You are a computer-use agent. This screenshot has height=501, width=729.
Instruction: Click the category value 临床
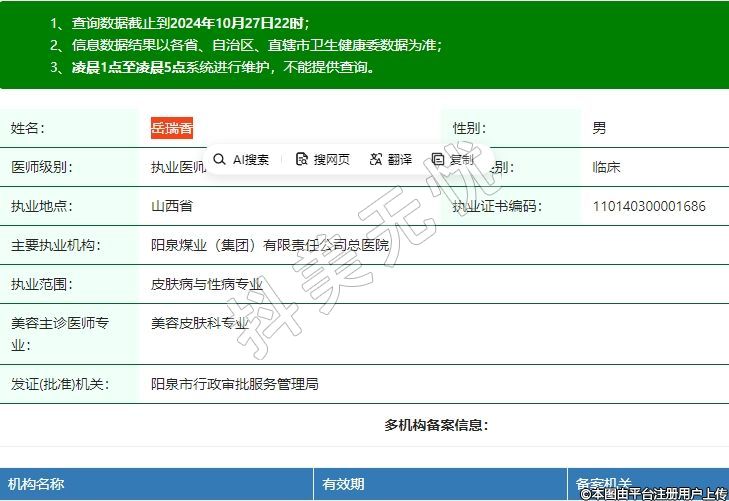[606, 167]
